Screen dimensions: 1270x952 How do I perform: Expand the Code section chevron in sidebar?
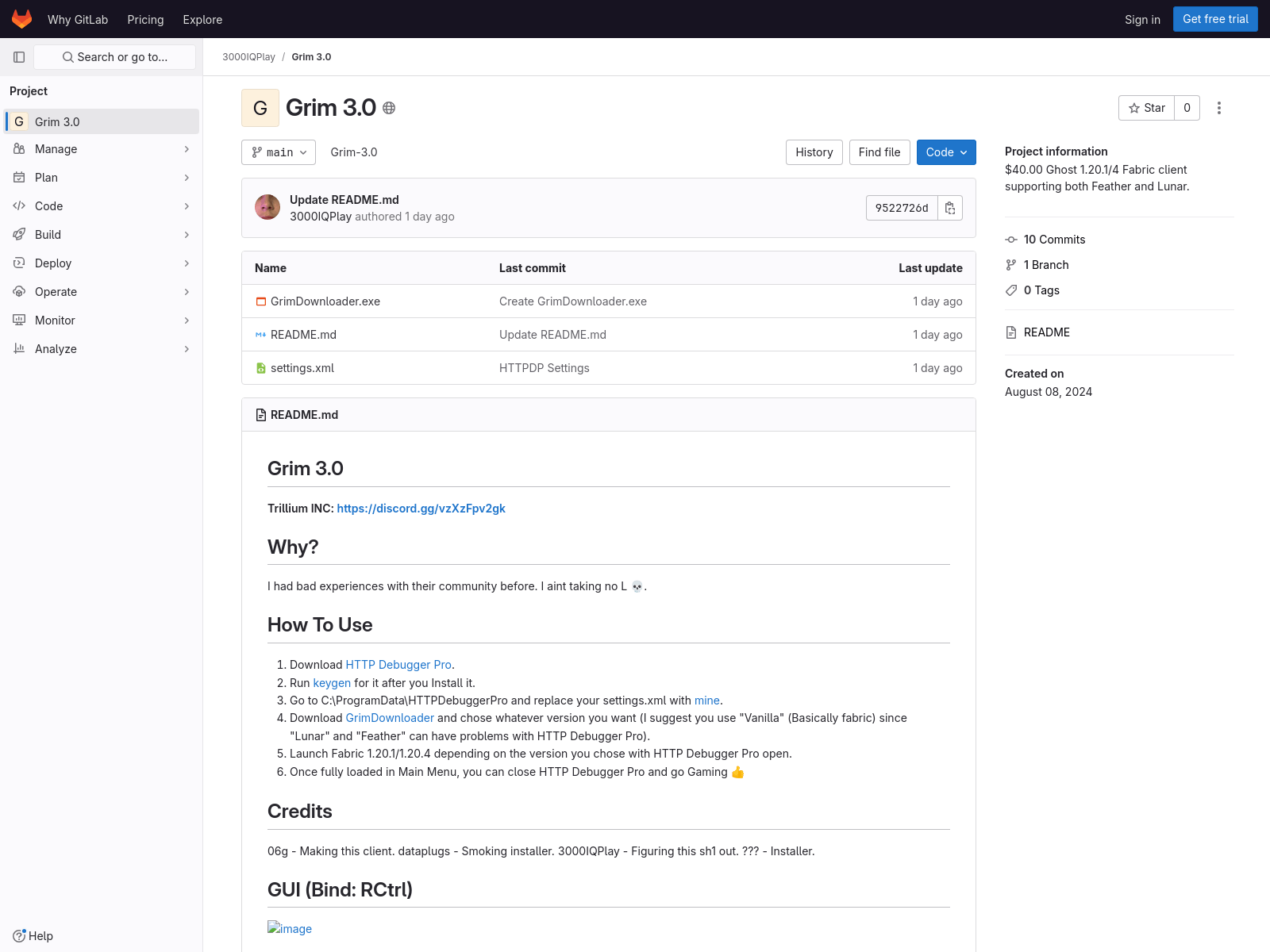click(187, 206)
